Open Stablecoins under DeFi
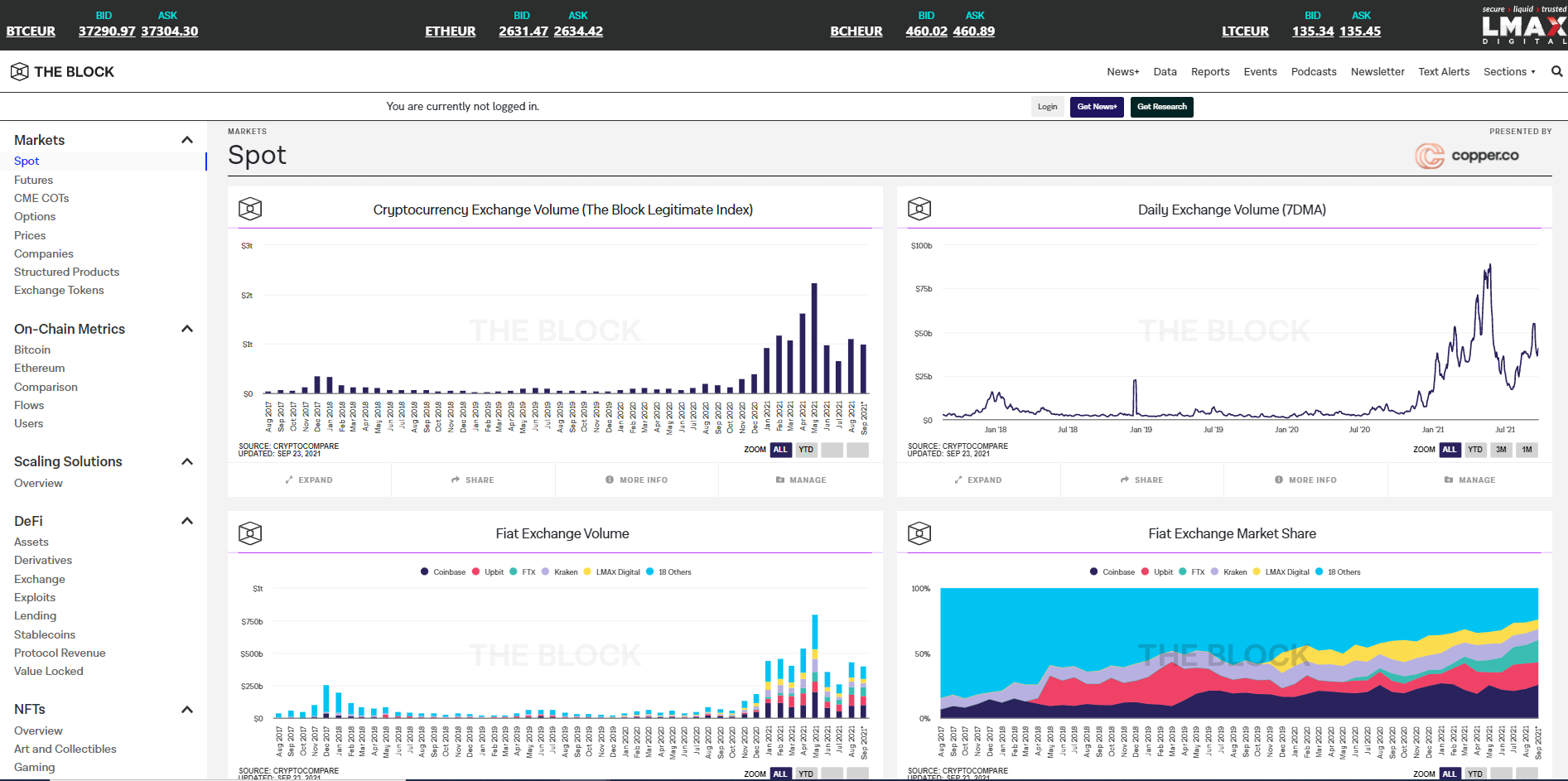This screenshot has width=1568, height=781. (45, 634)
